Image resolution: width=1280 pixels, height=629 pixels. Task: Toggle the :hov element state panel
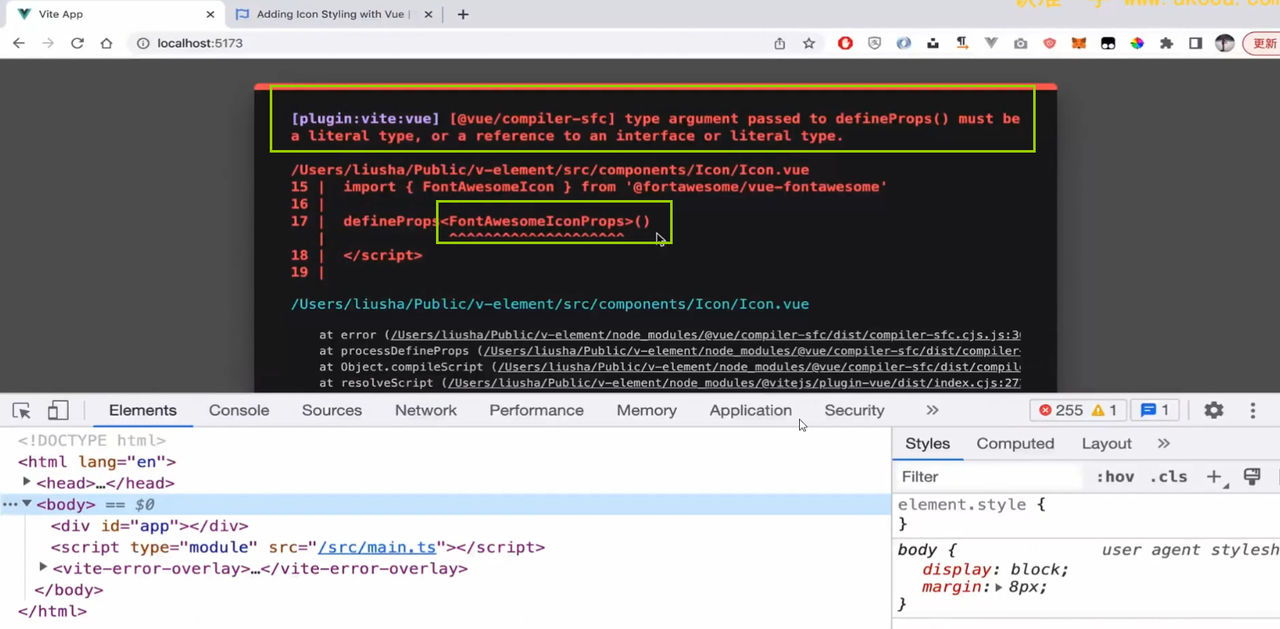click(1115, 477)
